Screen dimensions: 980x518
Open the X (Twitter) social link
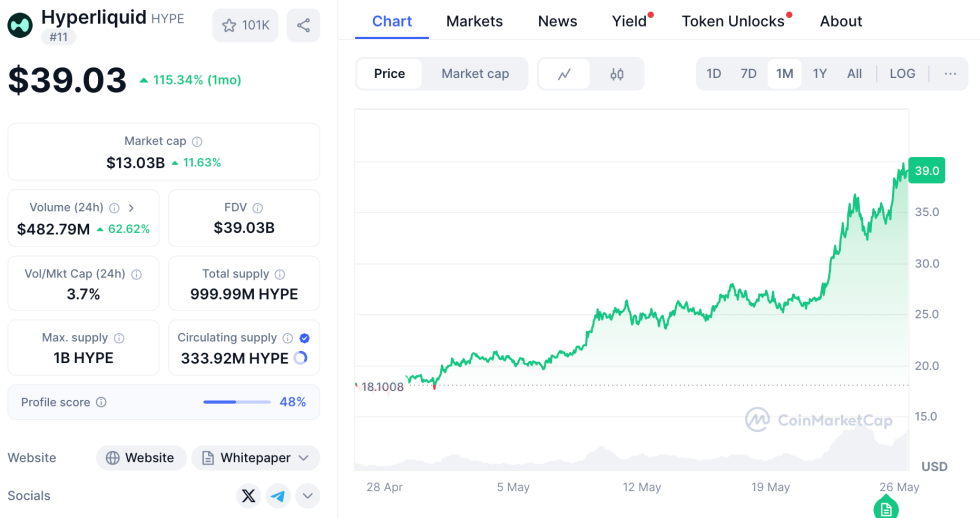click(248, 496)
